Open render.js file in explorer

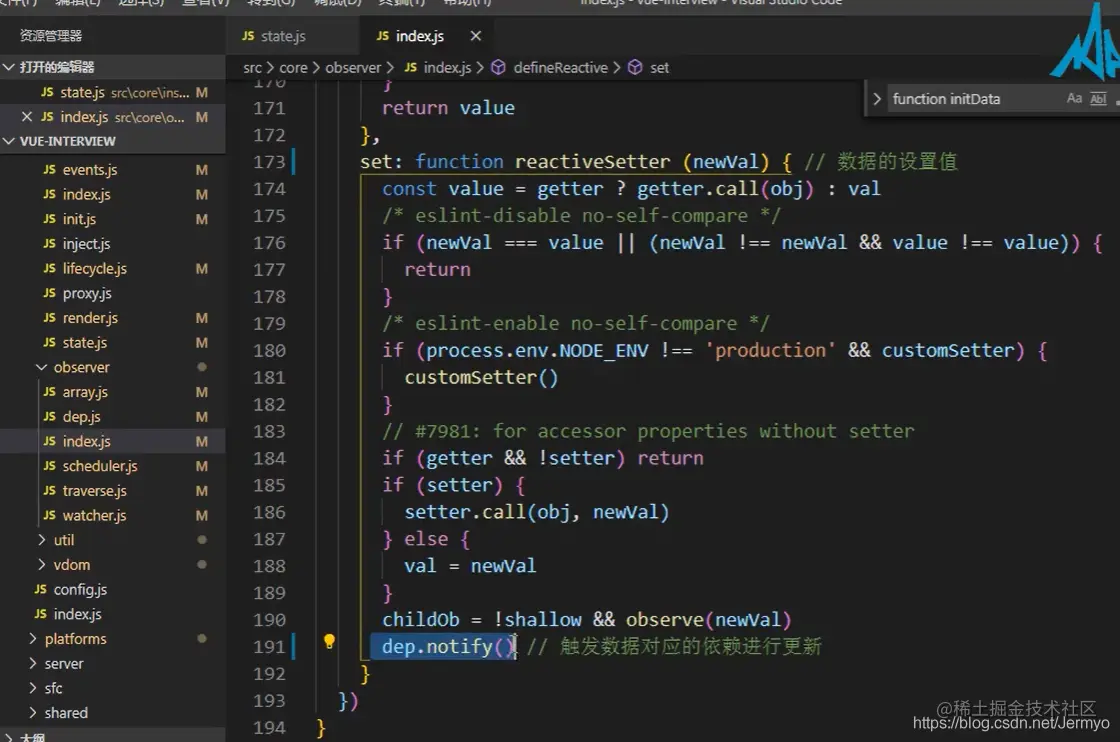pyautogui.click(x=113, y=318)
